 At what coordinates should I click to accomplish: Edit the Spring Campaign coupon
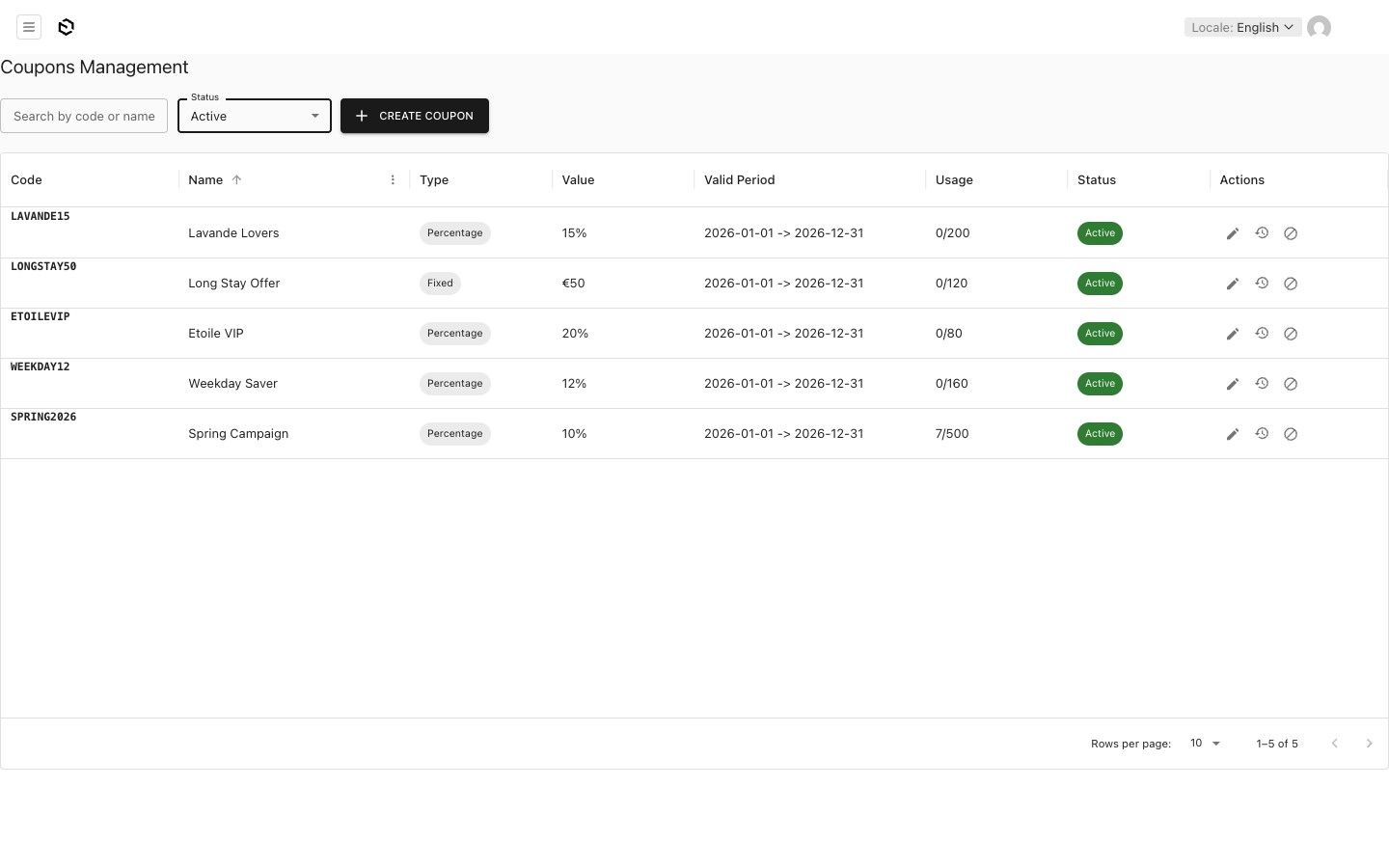pyautogui.click(x=1232, y=434)
